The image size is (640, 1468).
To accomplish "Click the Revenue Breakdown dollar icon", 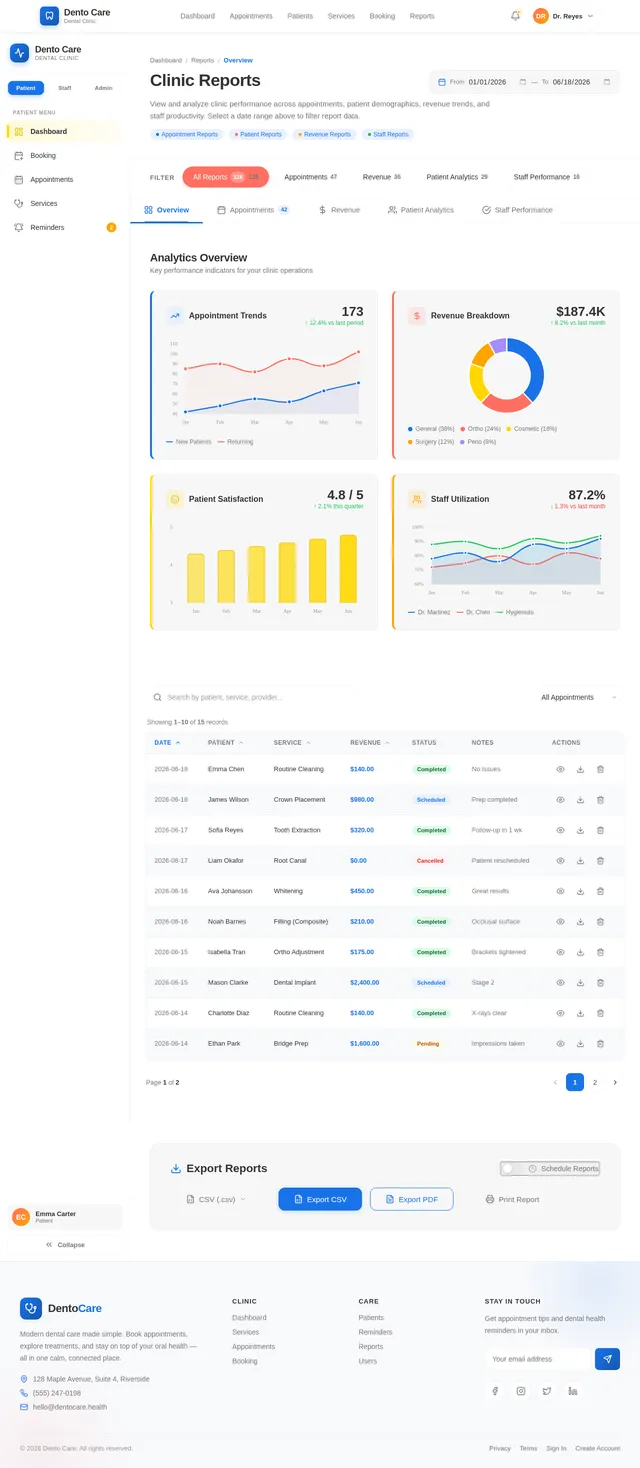I will pos(417,315).
